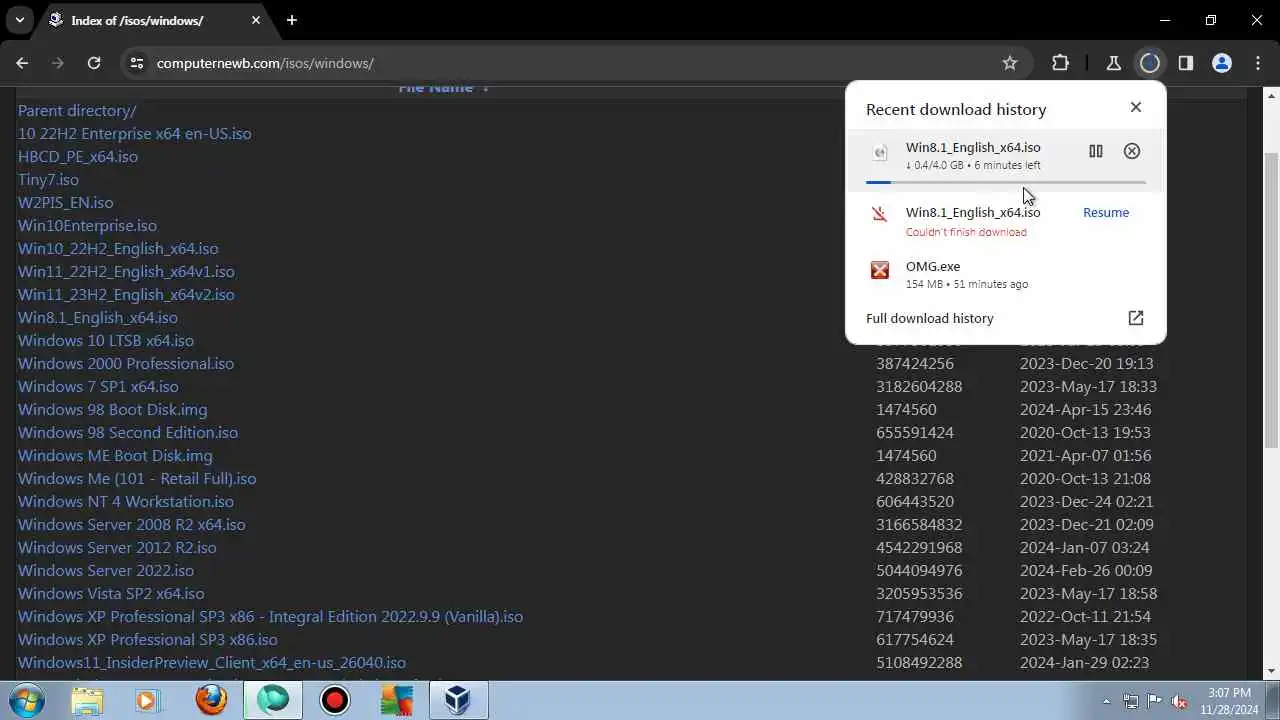The image size is (1280, 720).
Task: Click the muted volume tray icon
Action: [x=1179, y=701]
